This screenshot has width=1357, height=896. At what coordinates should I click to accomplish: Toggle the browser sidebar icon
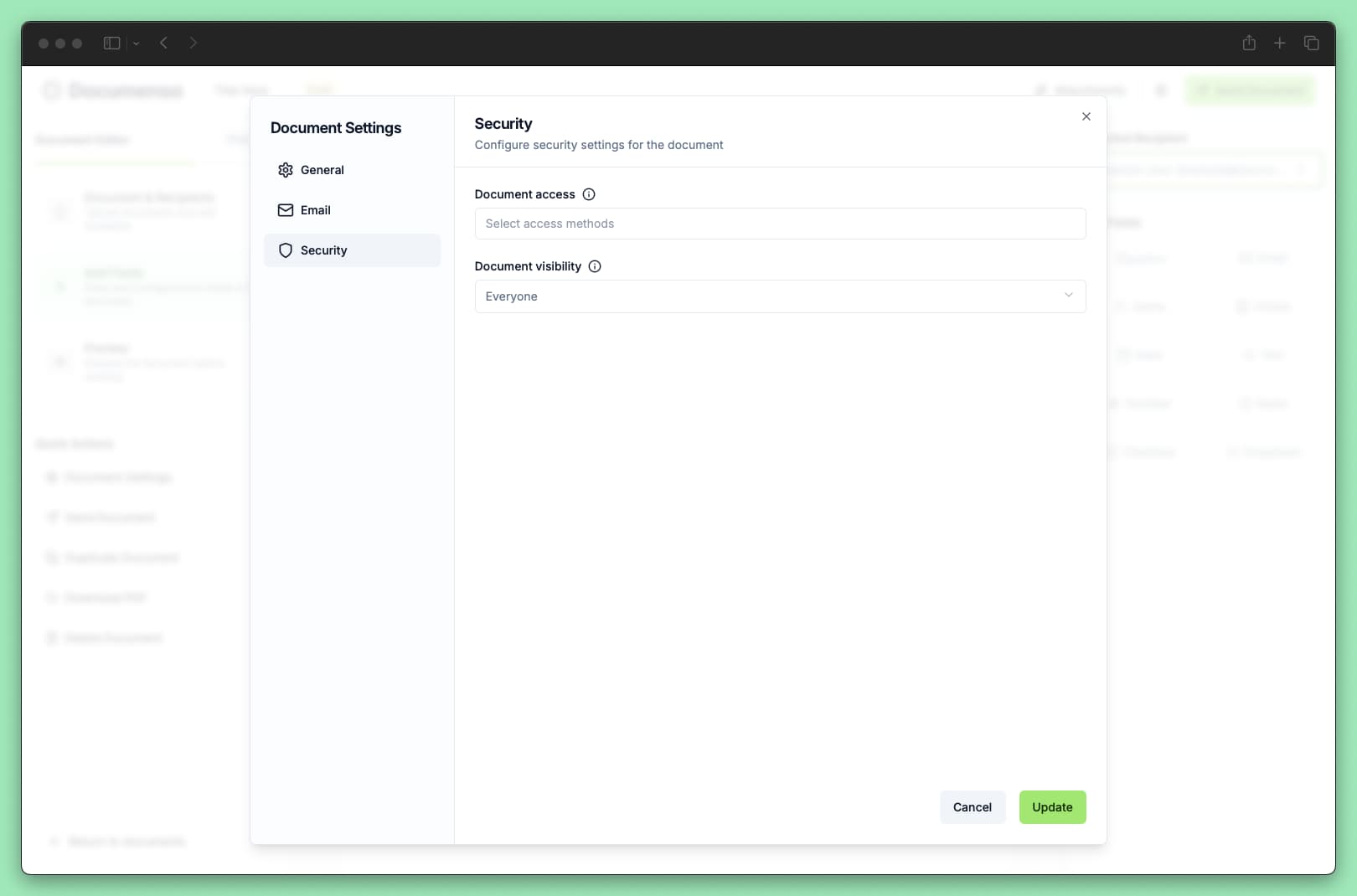[x=111, y=43]
